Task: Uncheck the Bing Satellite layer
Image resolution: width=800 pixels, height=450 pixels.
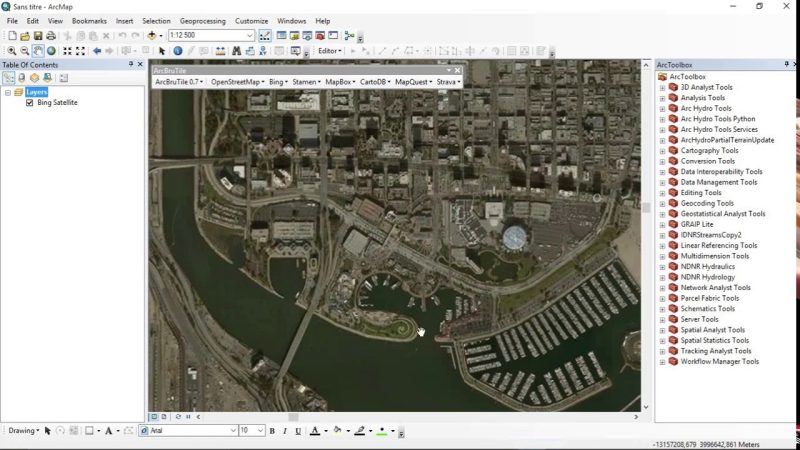Action: click(30, 103)
